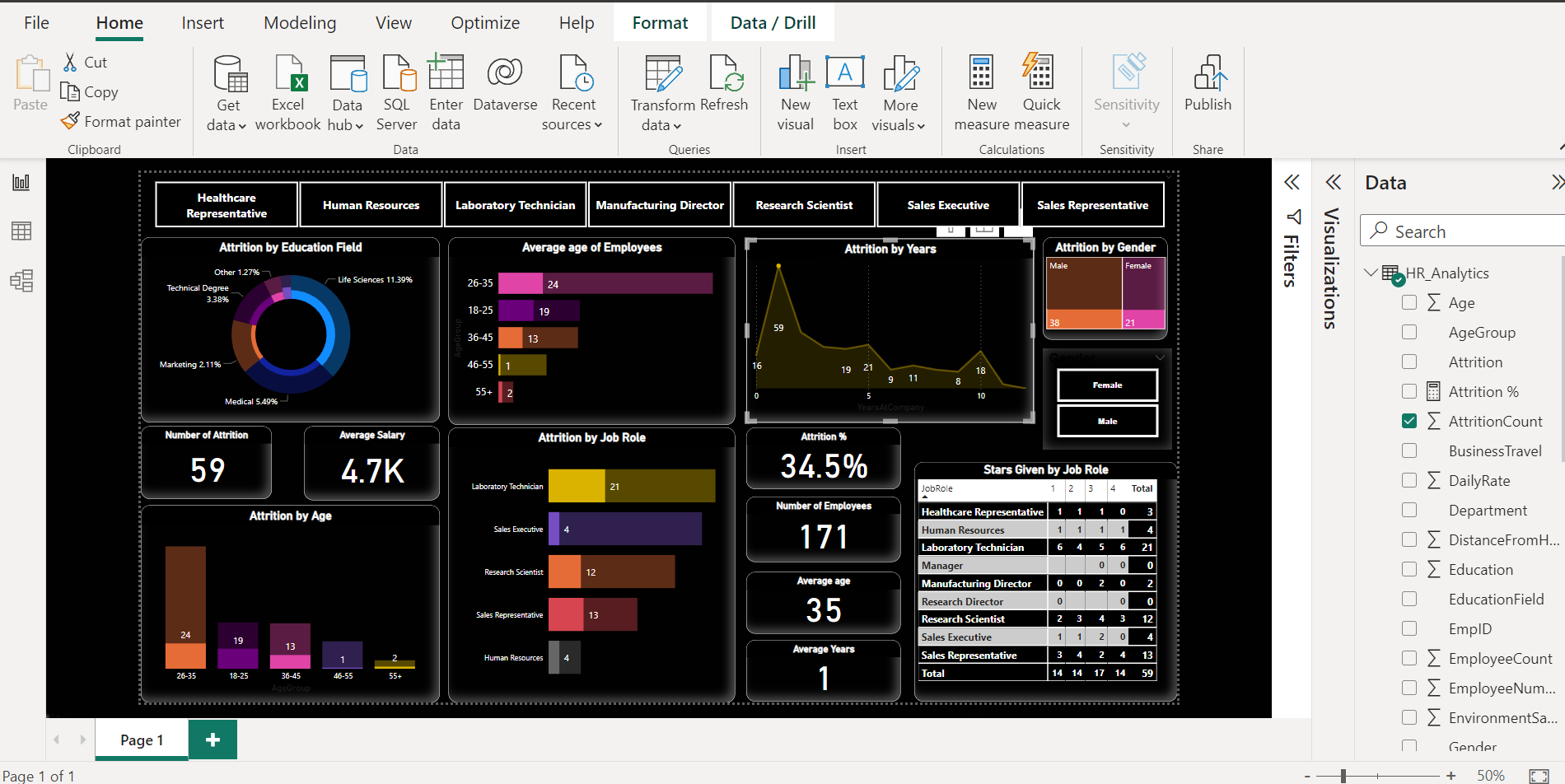Switch to Table view in left sidebar
1565x784 pixels.
tap(21, 231)
